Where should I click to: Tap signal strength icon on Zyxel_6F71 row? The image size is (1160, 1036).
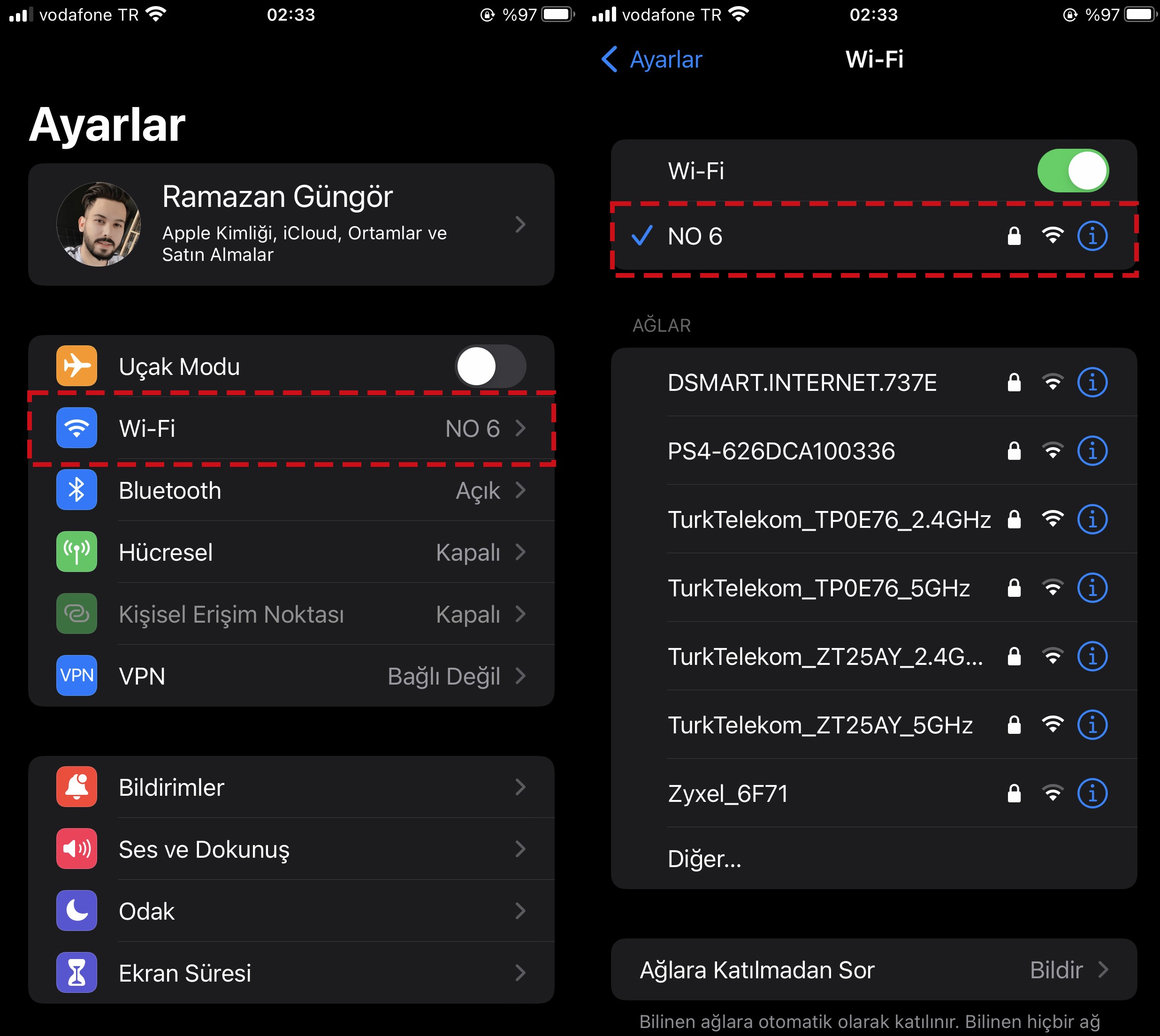coord(1053,793)
